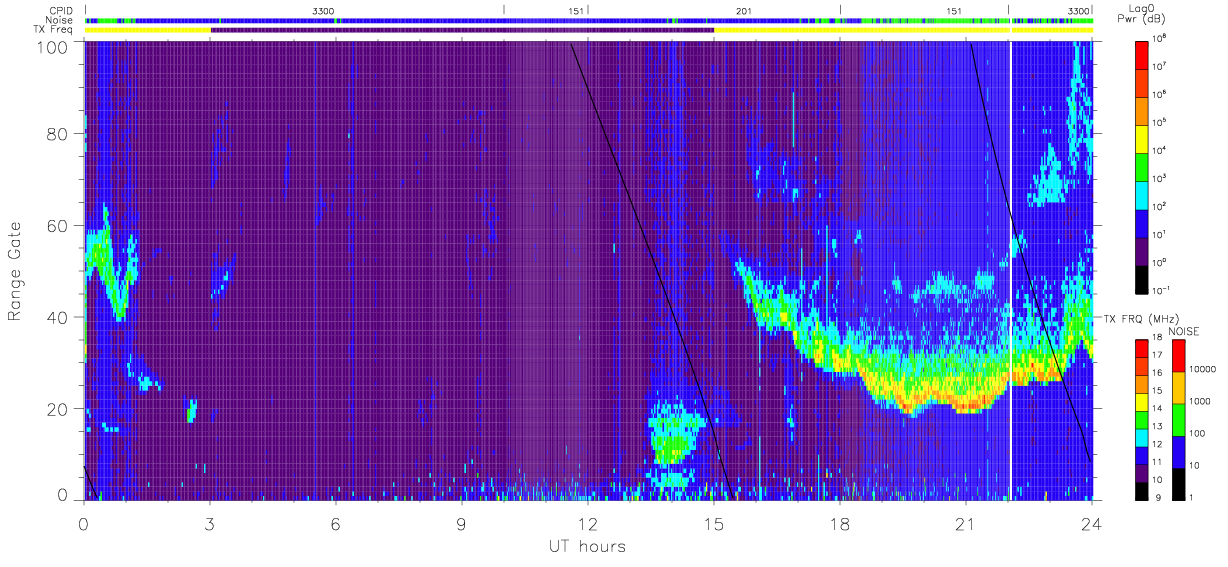Click the 'TX Freq' row label

pyautogui.click(x=54, y=30)
